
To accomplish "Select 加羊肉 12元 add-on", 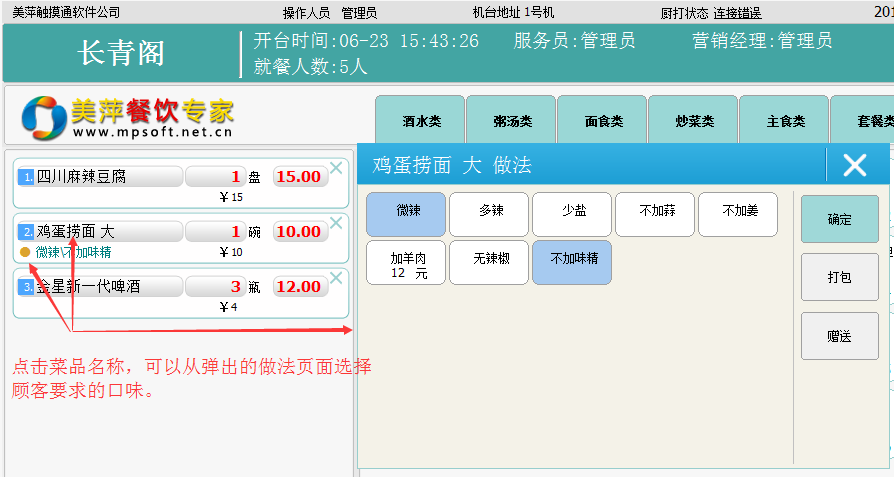I will pyautogui.click(x=406, y=262).
